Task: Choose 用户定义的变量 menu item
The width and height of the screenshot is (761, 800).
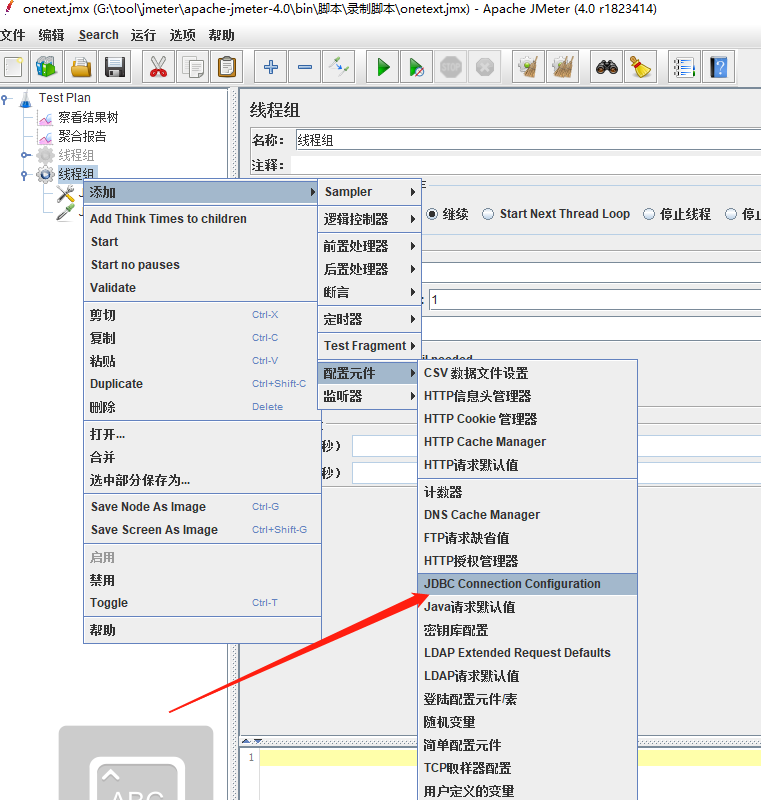Action: pyautogui.click(x=527, y=791)
